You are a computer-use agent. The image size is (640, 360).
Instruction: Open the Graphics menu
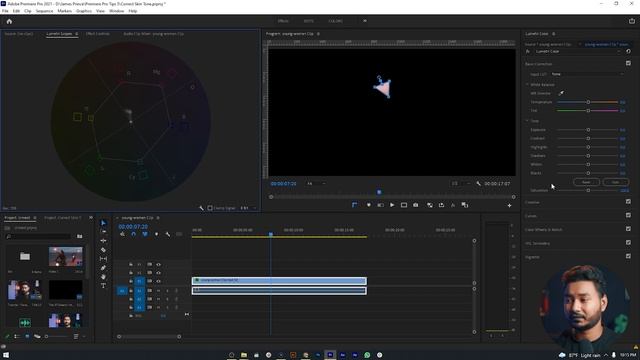pyautogui.click(x=84, y=11)
